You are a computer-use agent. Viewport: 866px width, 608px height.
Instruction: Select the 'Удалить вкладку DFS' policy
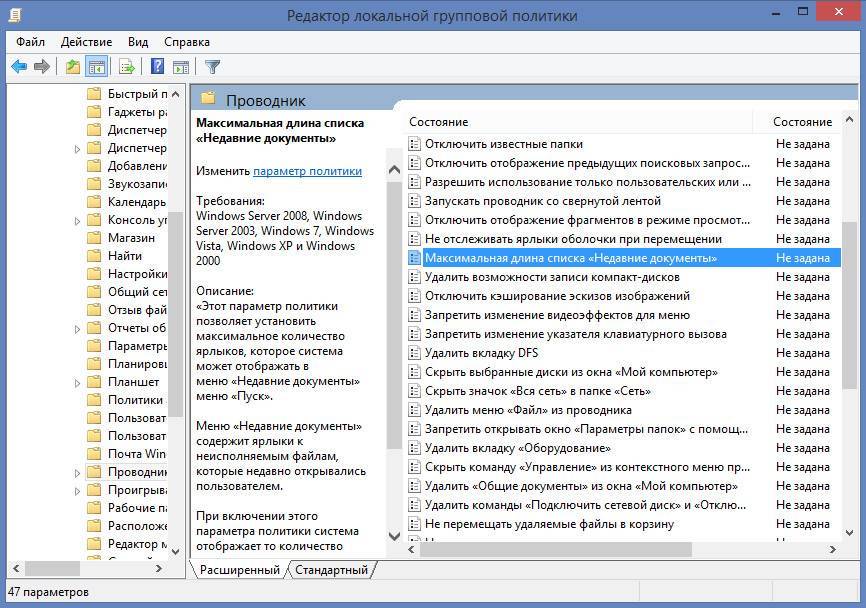coord(481,353)
